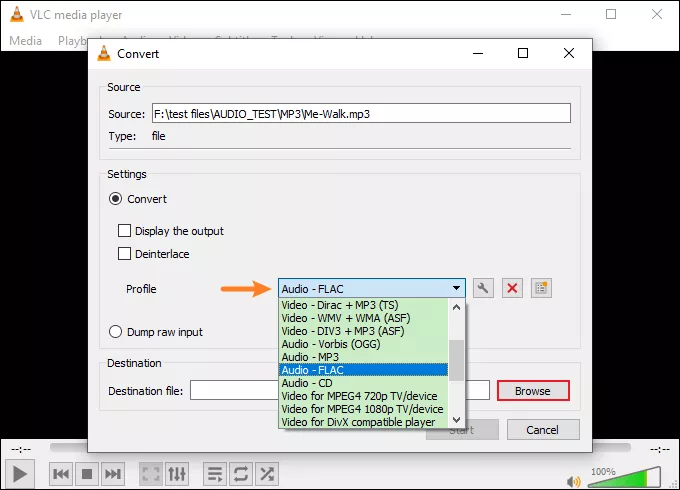This screenshot has width=680, height=490.
Task: Click scroll up arrow in profile list
Action: coord(456,307)
